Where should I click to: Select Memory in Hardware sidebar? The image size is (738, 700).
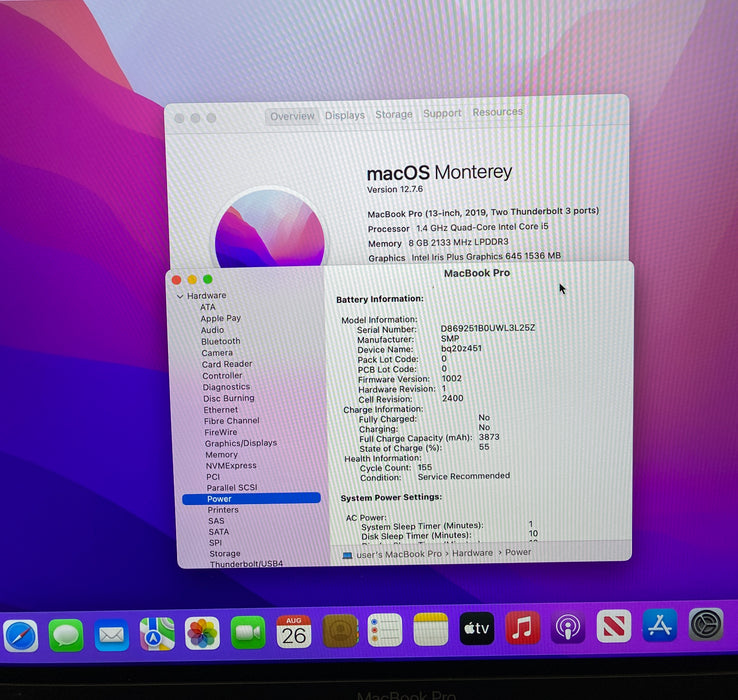pyautogui.click(x=221, y=455)
